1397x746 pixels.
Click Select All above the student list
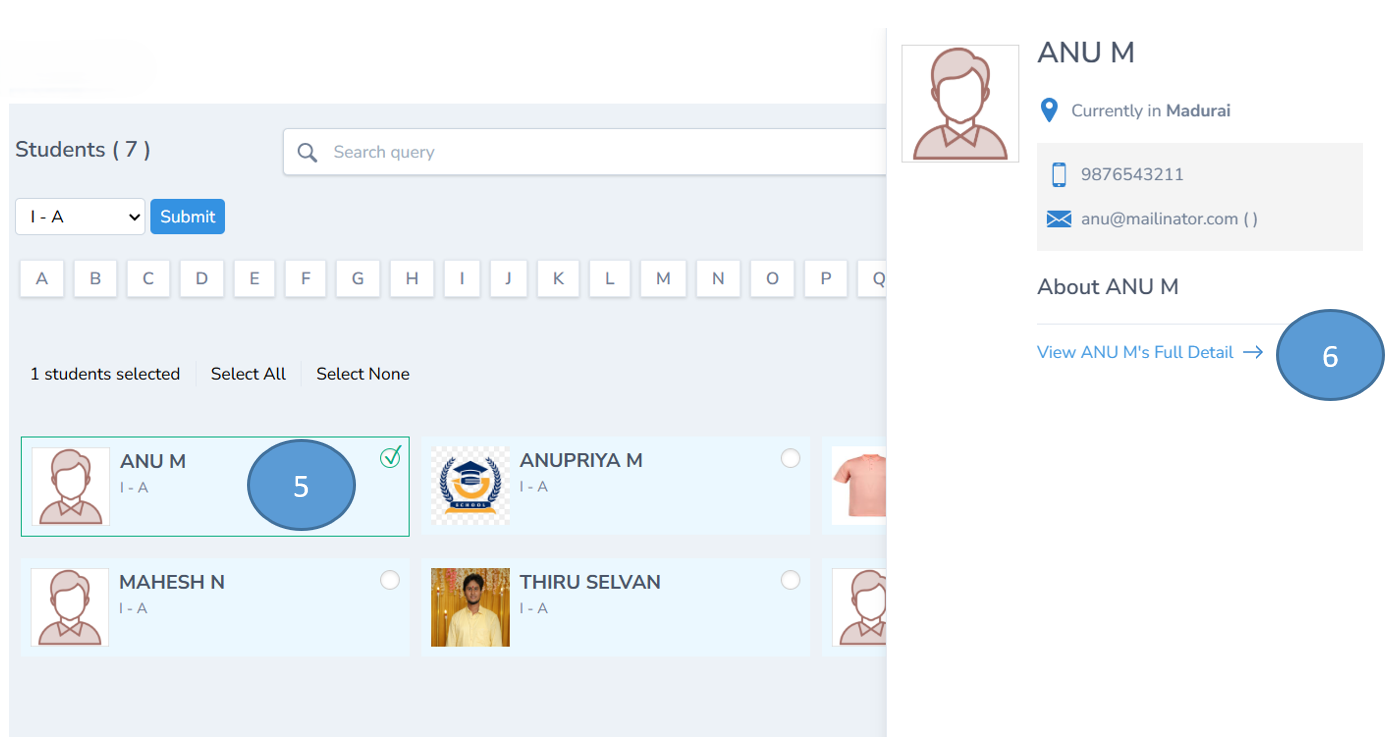(247, 373)
